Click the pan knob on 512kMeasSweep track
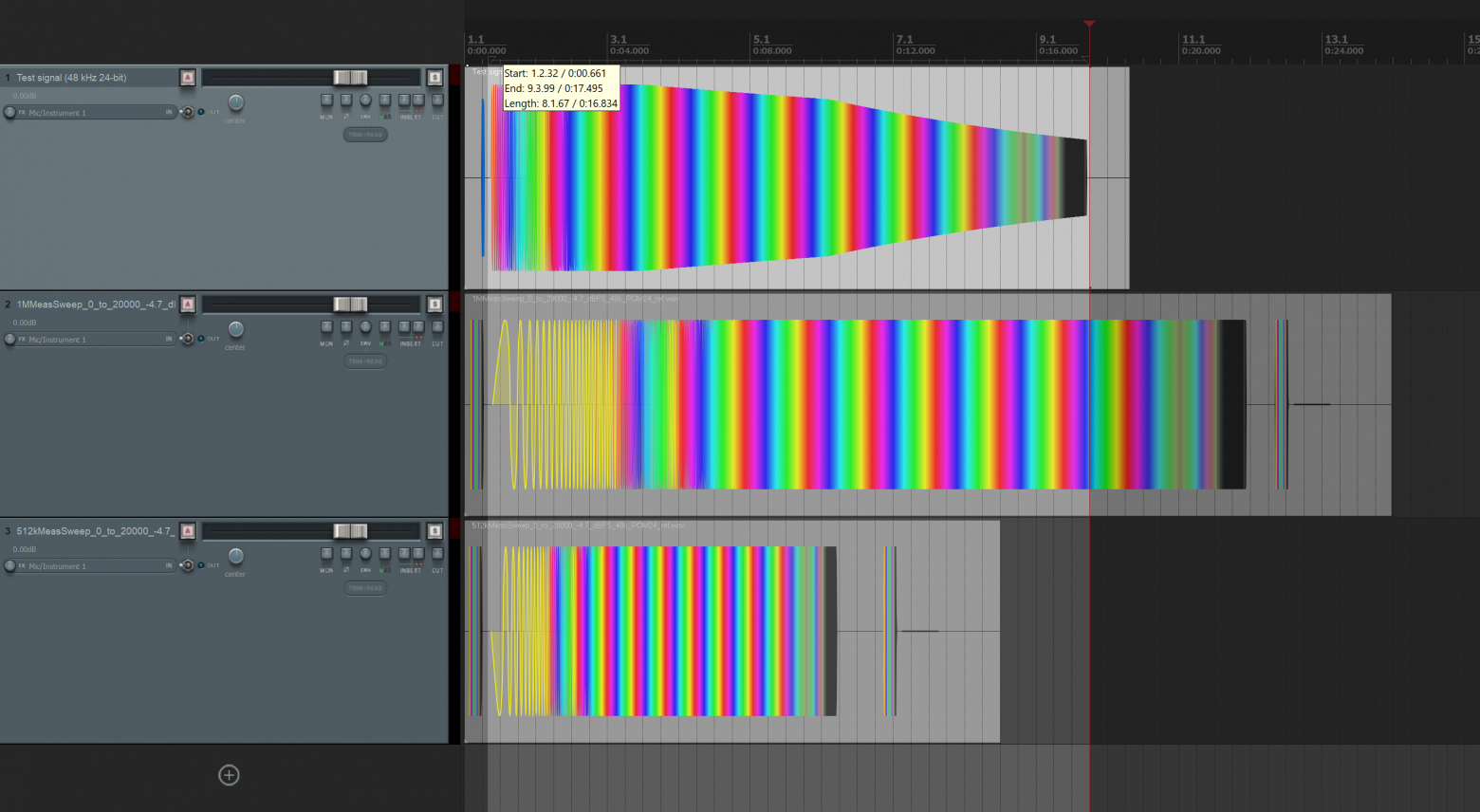This screenshot has height=812, width=1480. pos(236,556)
